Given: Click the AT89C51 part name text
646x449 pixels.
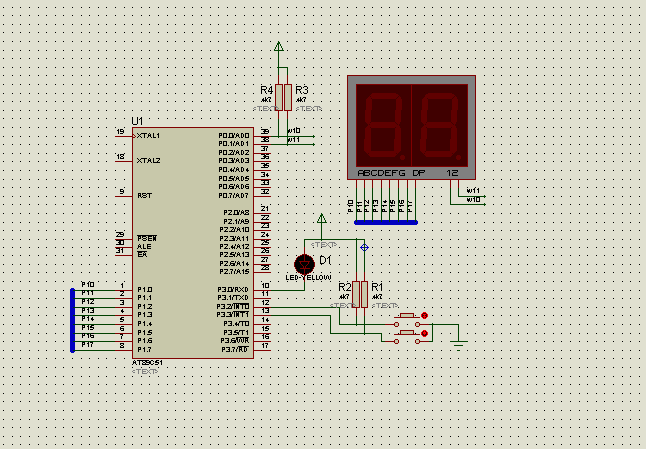Looking at the screenshot, I should (147, 363).
